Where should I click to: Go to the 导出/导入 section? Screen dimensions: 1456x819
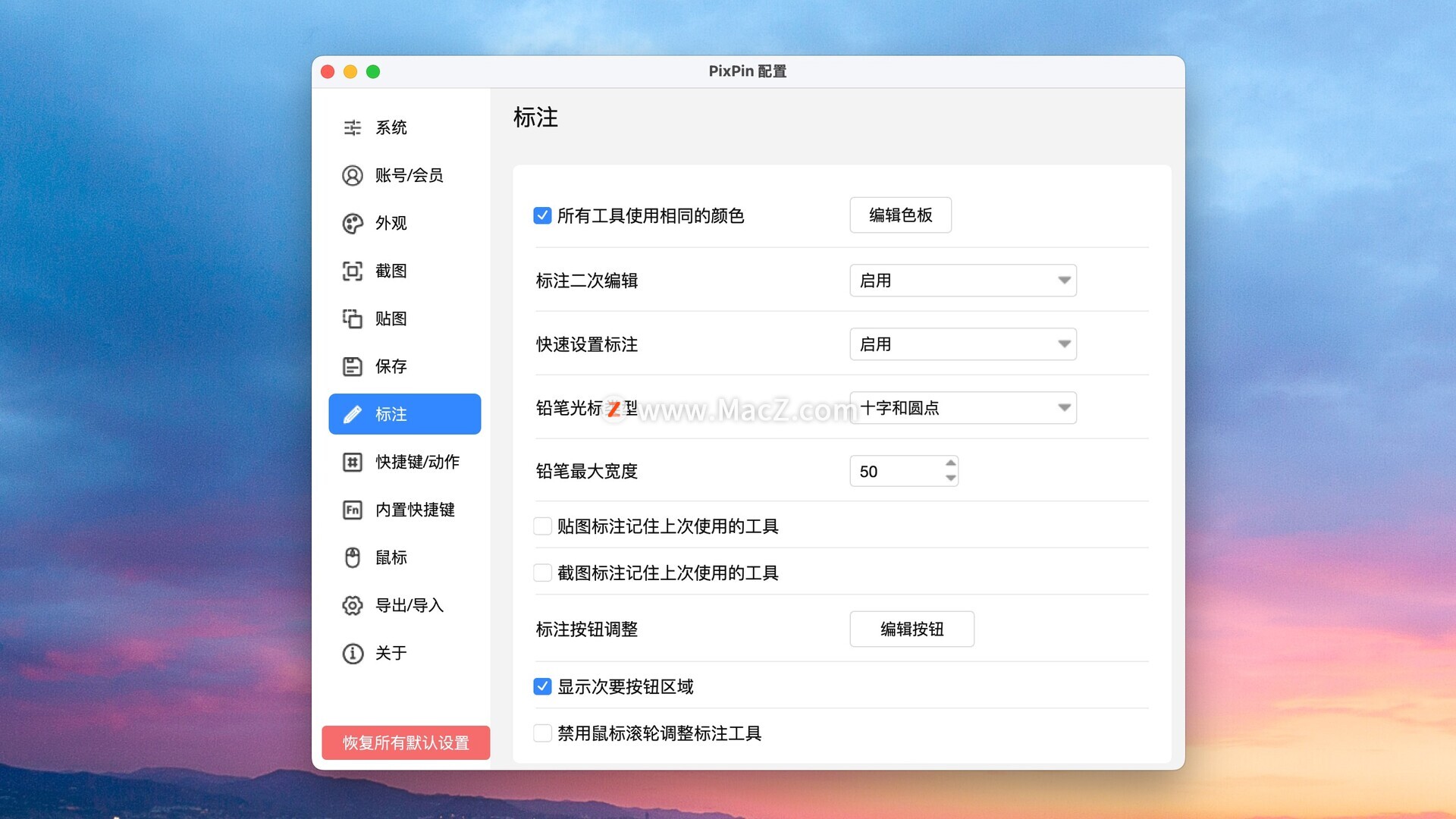[x=409, y=605]
